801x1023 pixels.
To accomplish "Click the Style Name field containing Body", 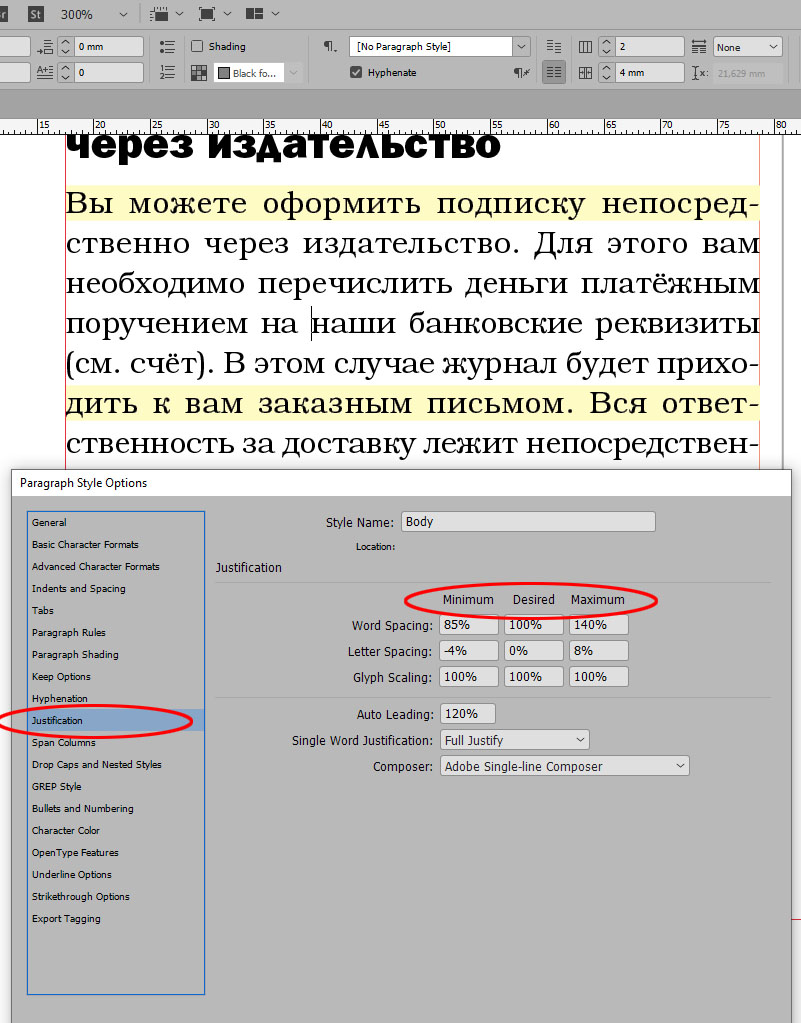I will 528,522.
